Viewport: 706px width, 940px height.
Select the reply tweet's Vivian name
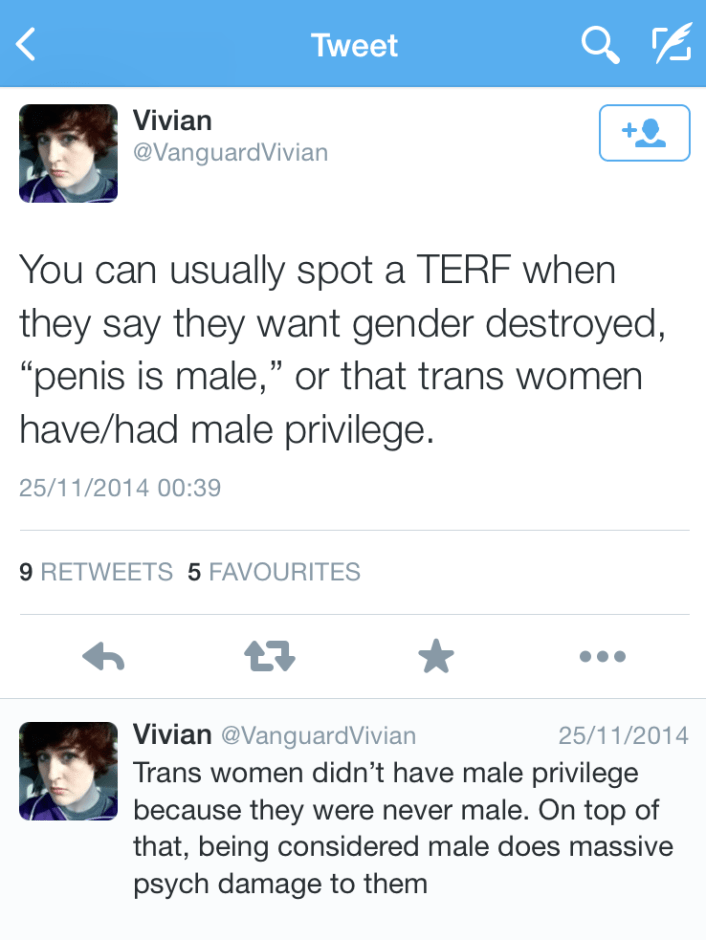click(172, 735)
